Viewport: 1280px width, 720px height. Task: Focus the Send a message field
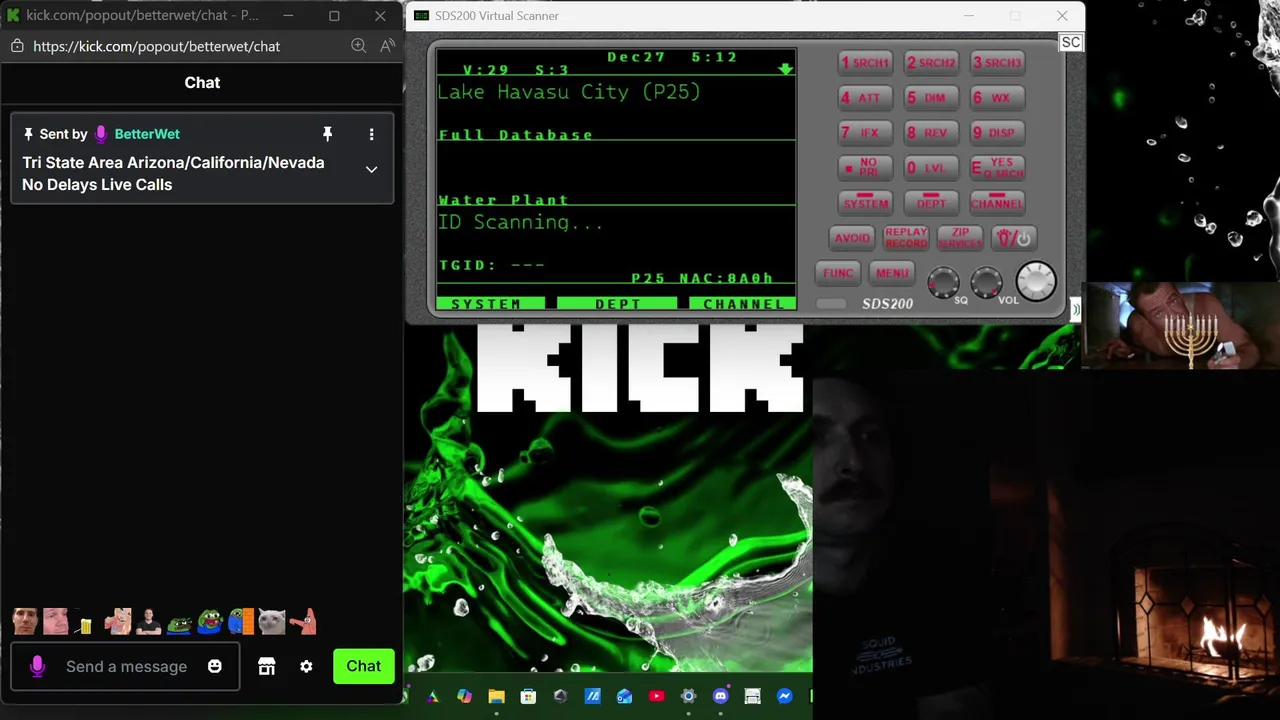pos(125,666)
